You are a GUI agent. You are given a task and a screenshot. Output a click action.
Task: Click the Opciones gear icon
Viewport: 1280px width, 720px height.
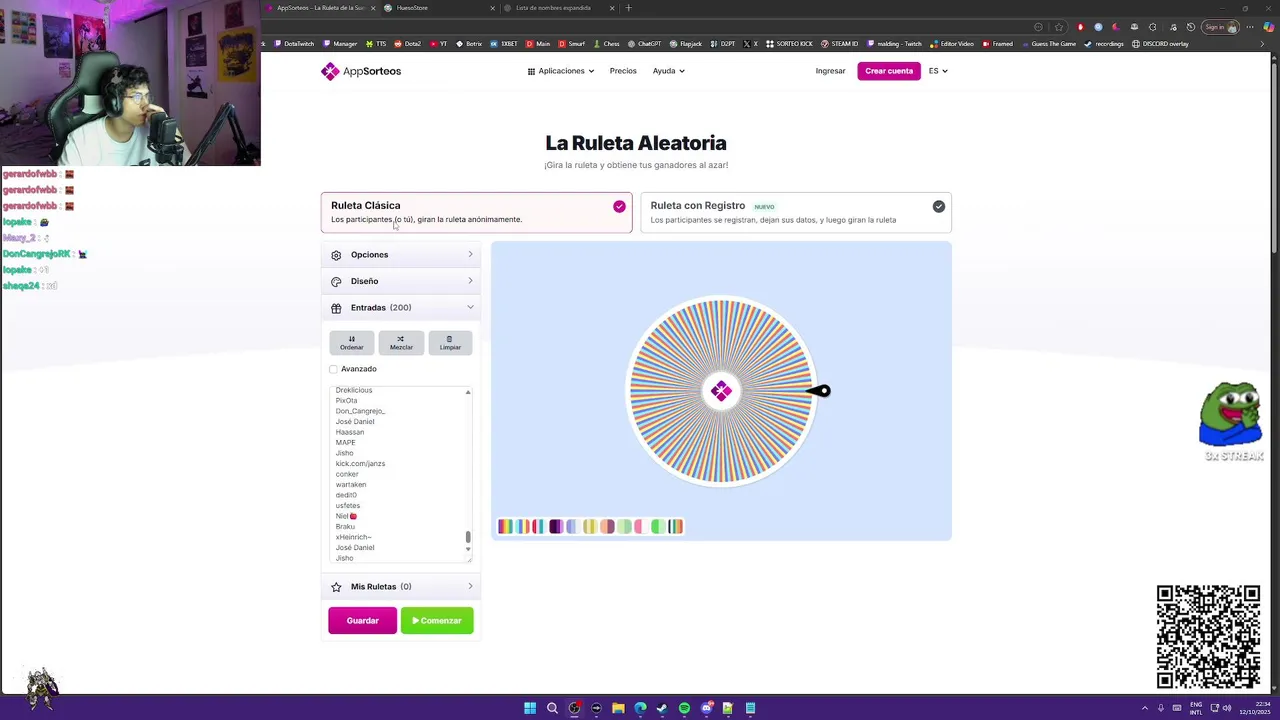pyautogui.click(x=336, y=255)
